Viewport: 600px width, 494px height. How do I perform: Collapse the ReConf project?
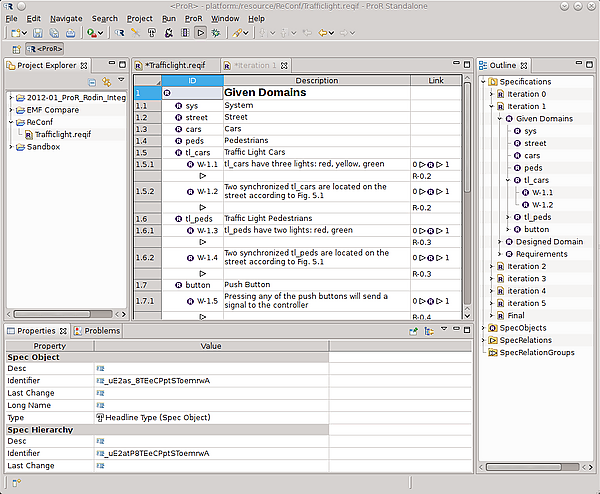click(11, 122)
